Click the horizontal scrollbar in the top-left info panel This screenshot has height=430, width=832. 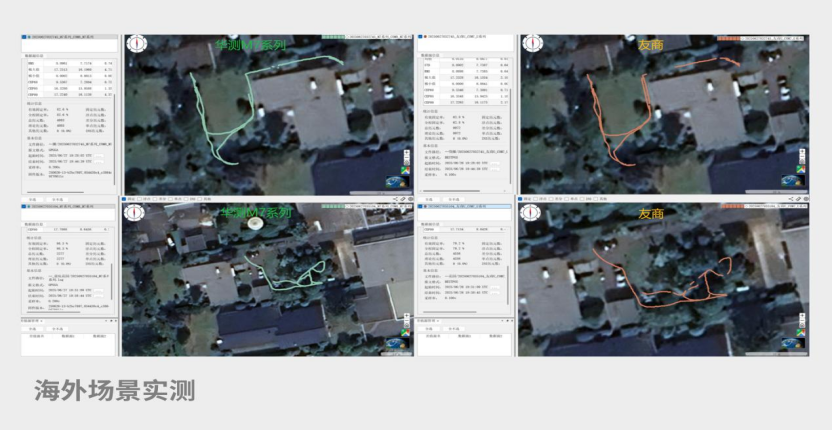pos(55,192)
